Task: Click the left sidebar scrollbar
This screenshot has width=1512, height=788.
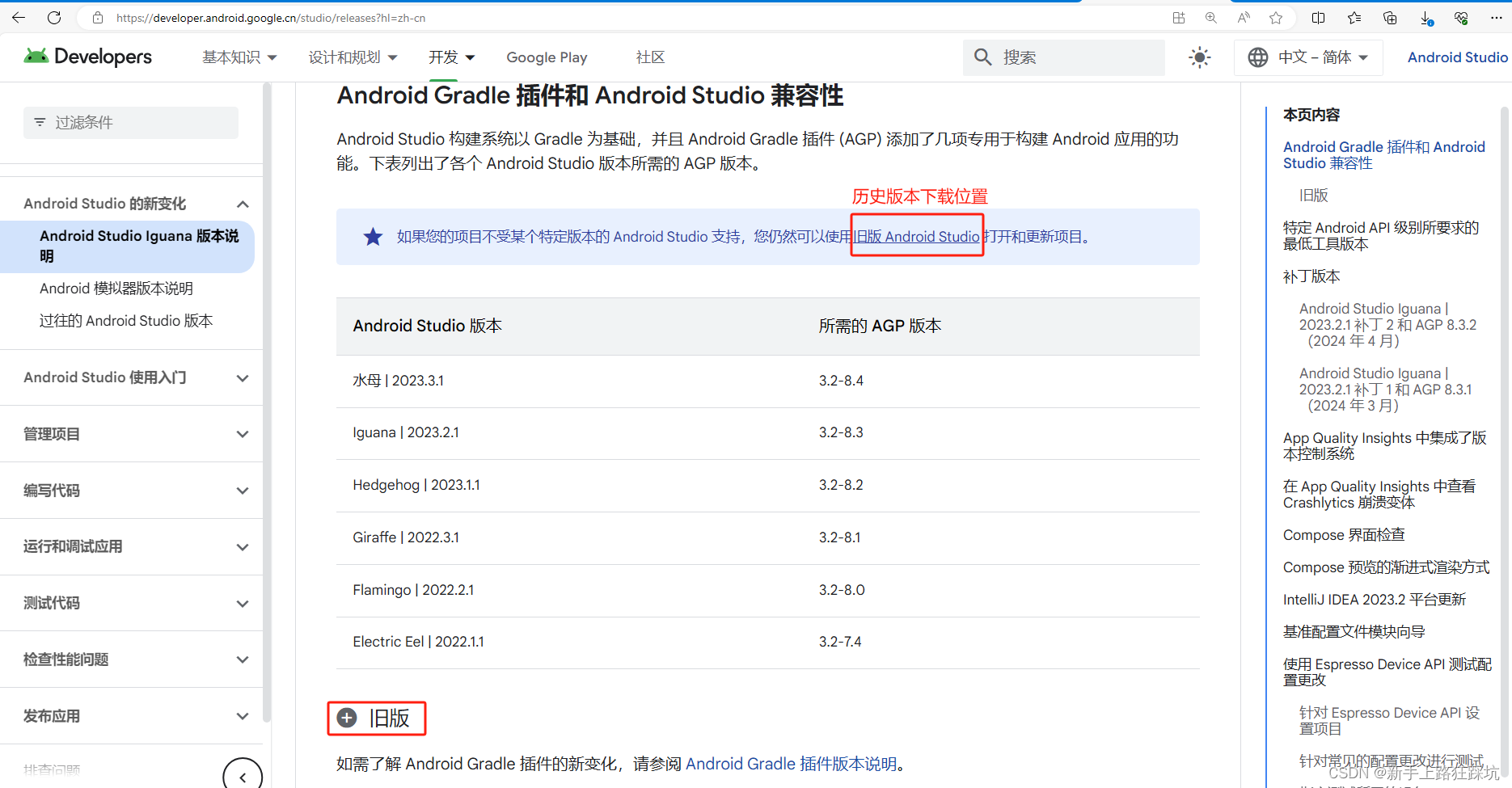Action: 267,404
